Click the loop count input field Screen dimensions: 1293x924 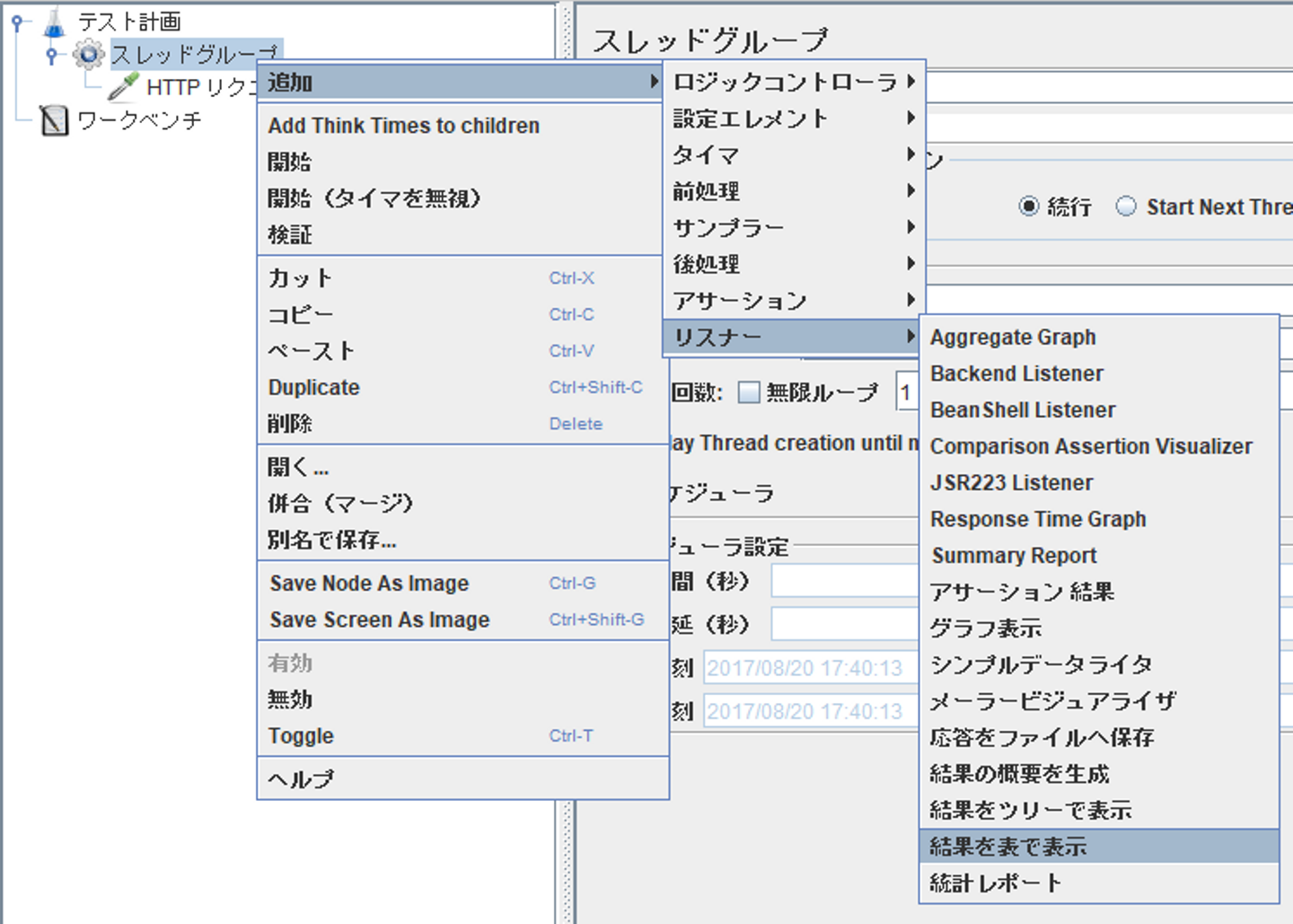pyautogui.click(x=907, y=392)
